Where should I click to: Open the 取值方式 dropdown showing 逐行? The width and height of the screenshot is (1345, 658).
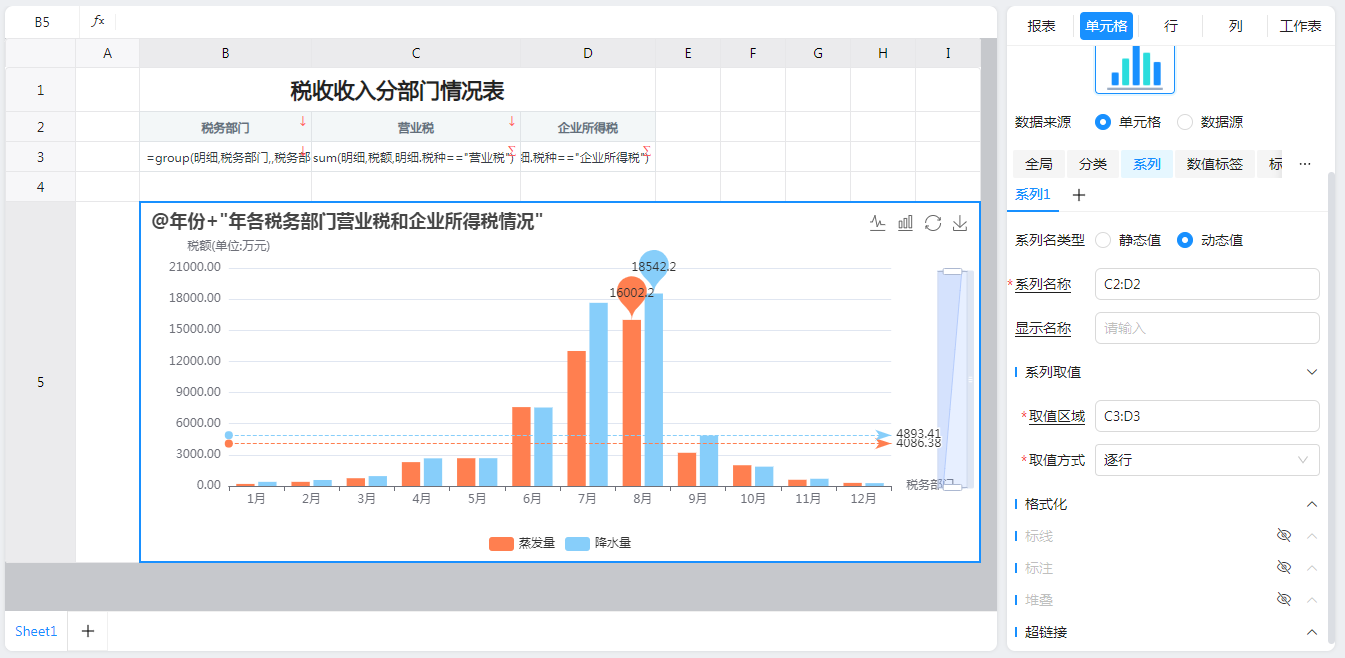1207,460
